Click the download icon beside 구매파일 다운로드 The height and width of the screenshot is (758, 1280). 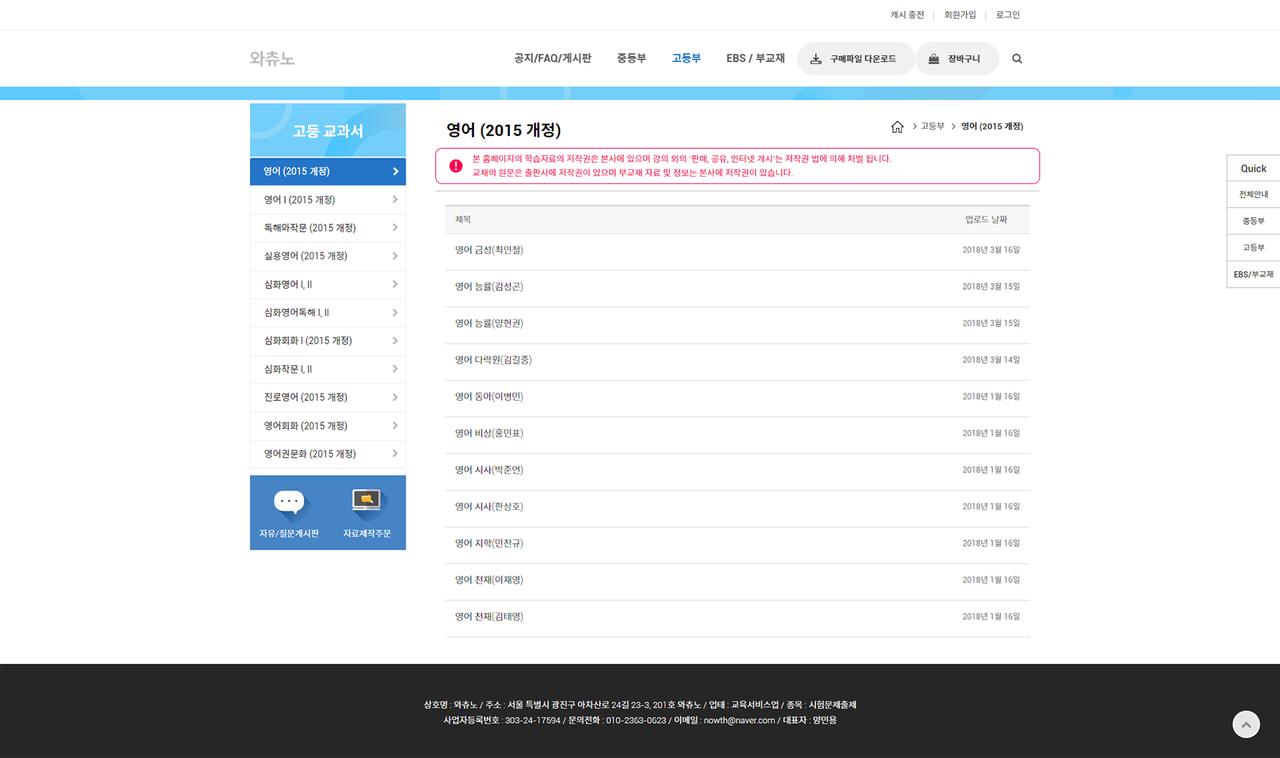click(x=816, y=59)
